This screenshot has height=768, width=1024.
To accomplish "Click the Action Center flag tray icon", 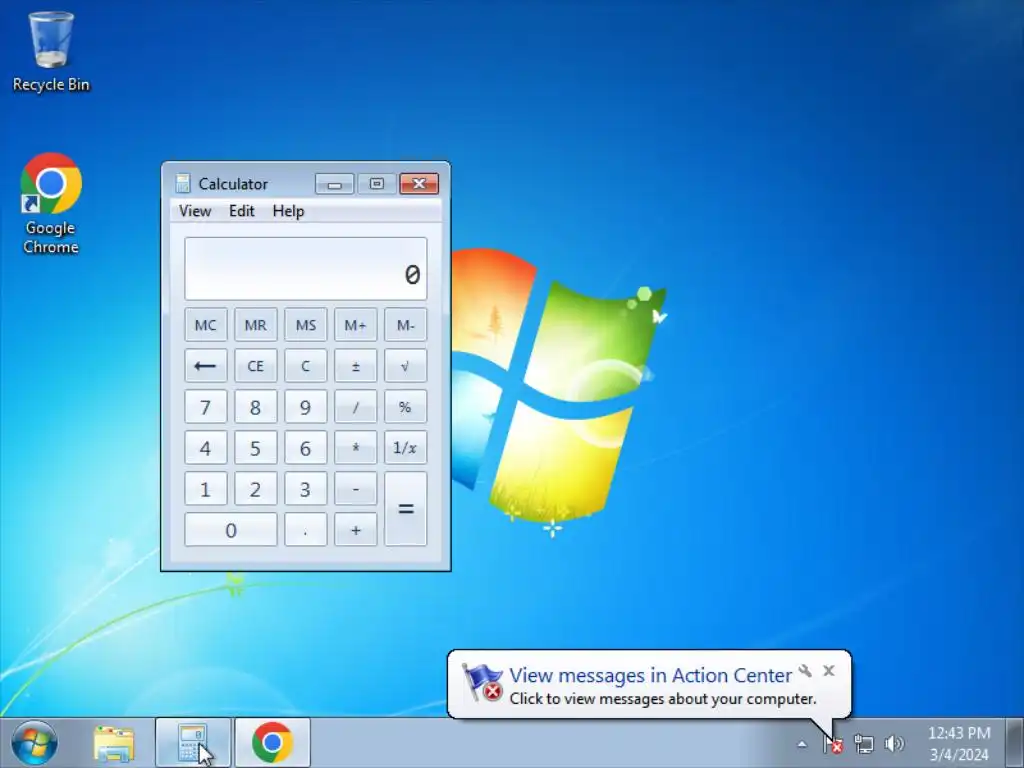I will 833,744.
